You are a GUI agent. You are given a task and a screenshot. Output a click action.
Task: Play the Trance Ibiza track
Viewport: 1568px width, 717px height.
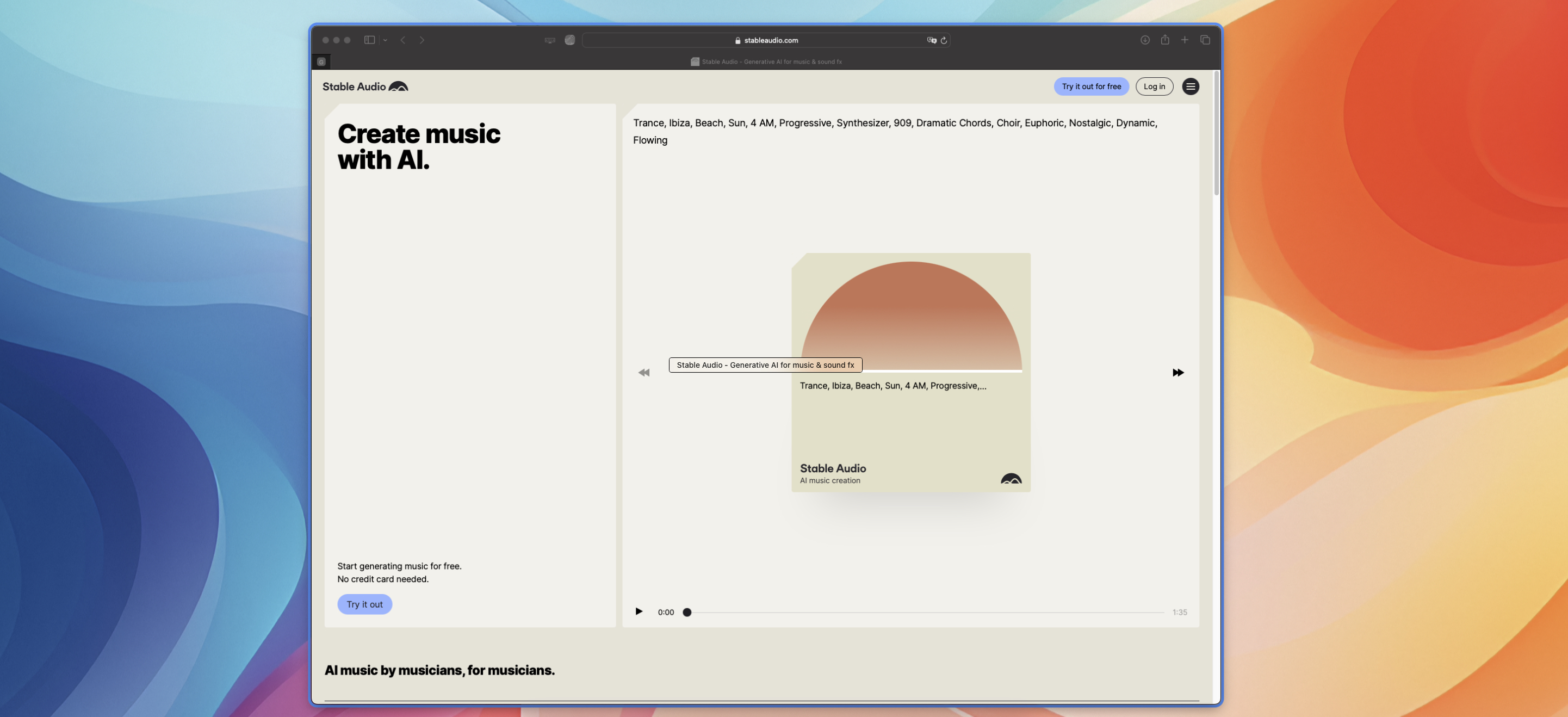[x=639, y=611]
